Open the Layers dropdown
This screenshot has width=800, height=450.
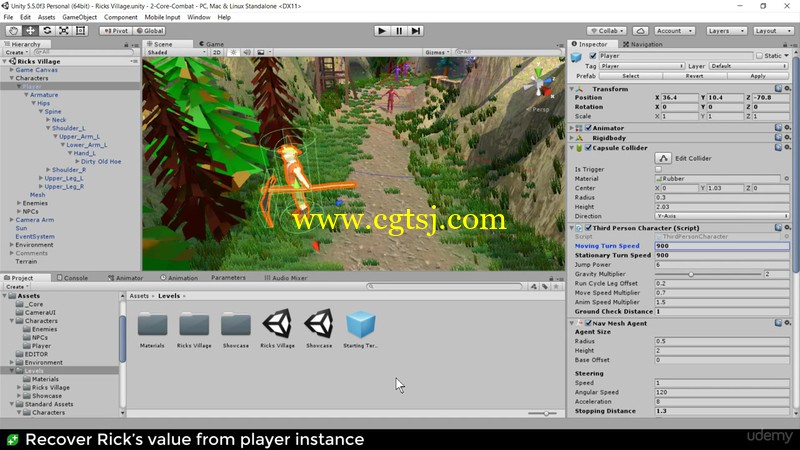726,31
